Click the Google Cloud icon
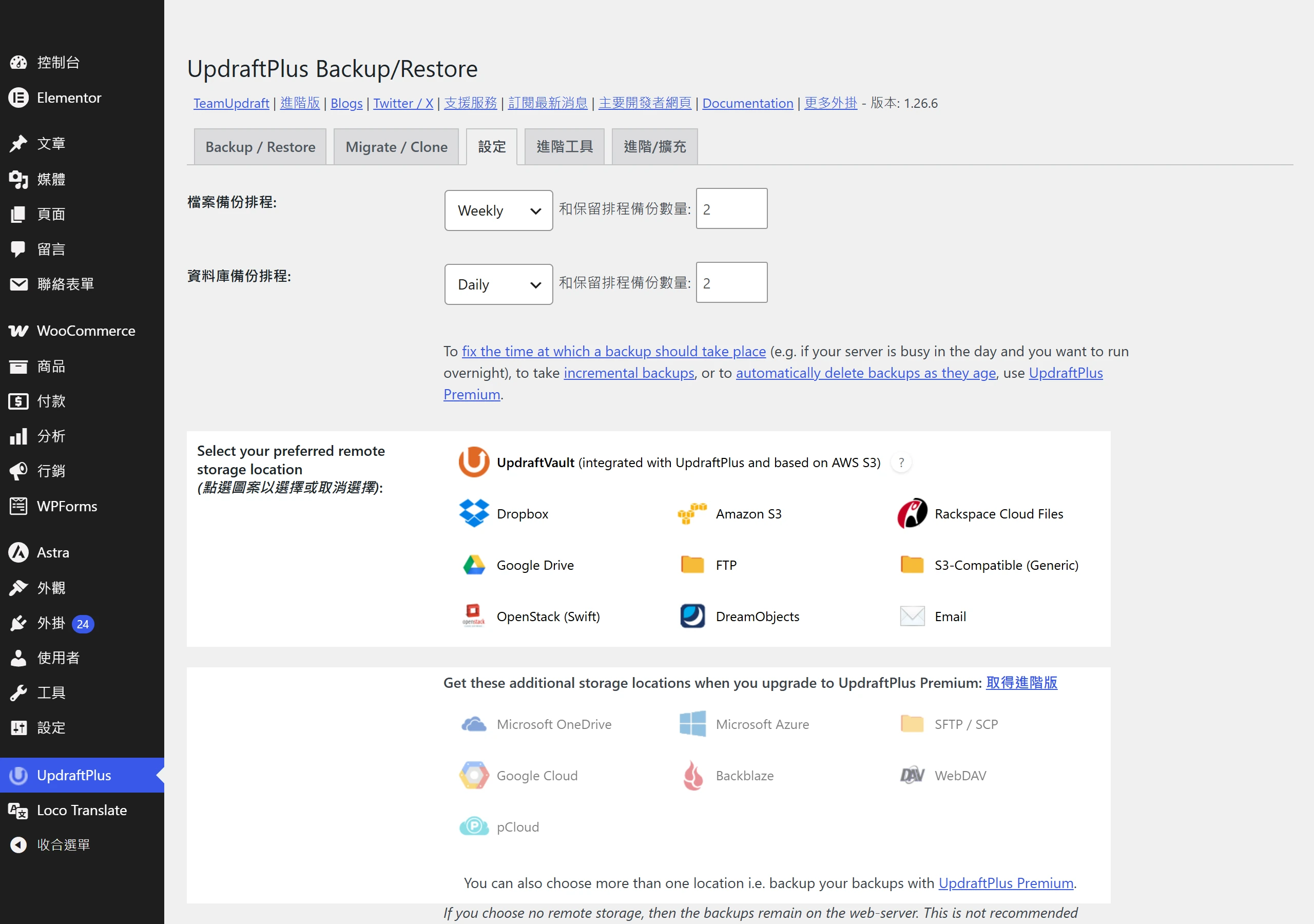Screen dimensions: 1314x924 (x=474, y=775)
